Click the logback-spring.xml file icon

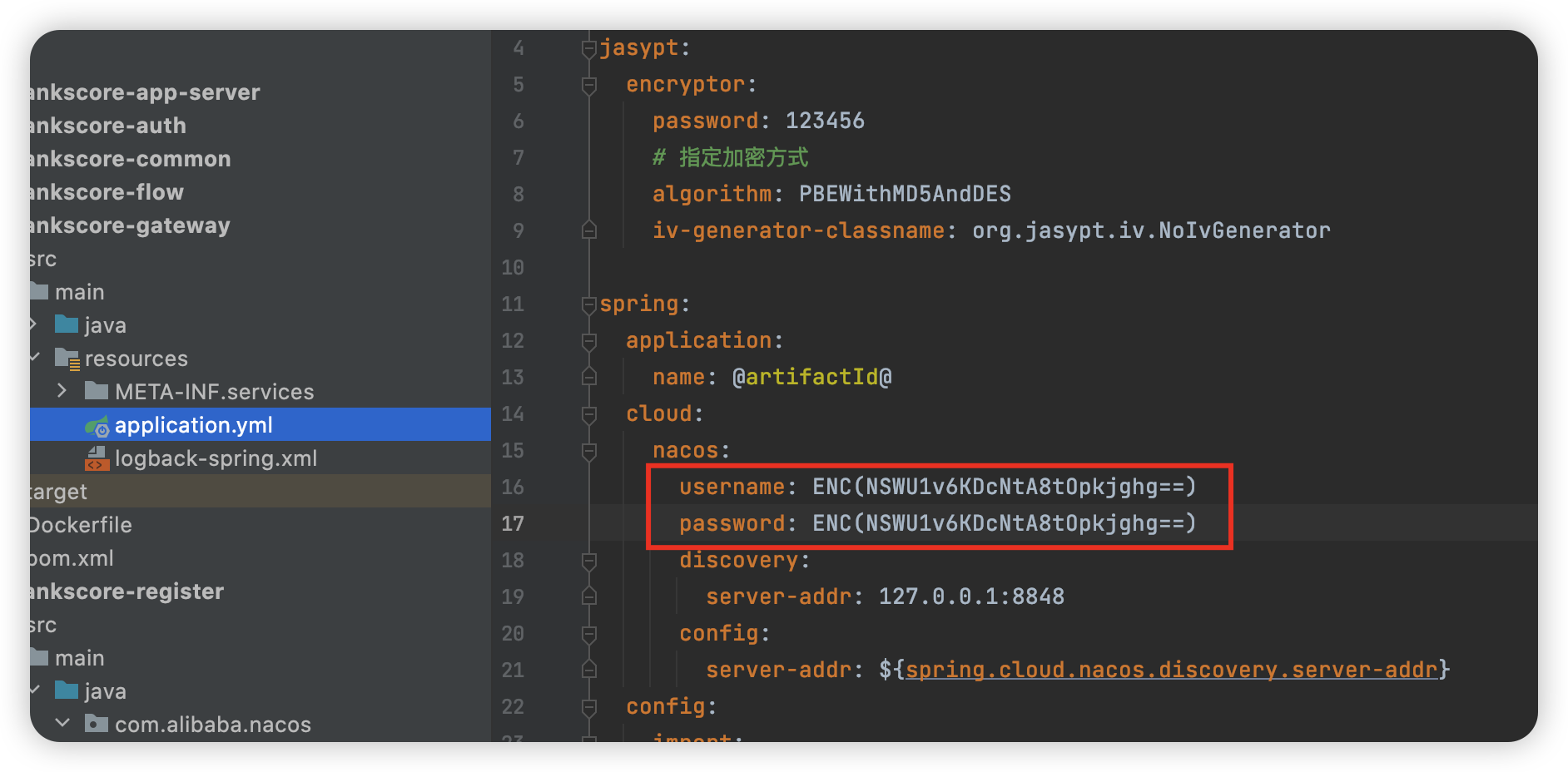pos(97,459)
